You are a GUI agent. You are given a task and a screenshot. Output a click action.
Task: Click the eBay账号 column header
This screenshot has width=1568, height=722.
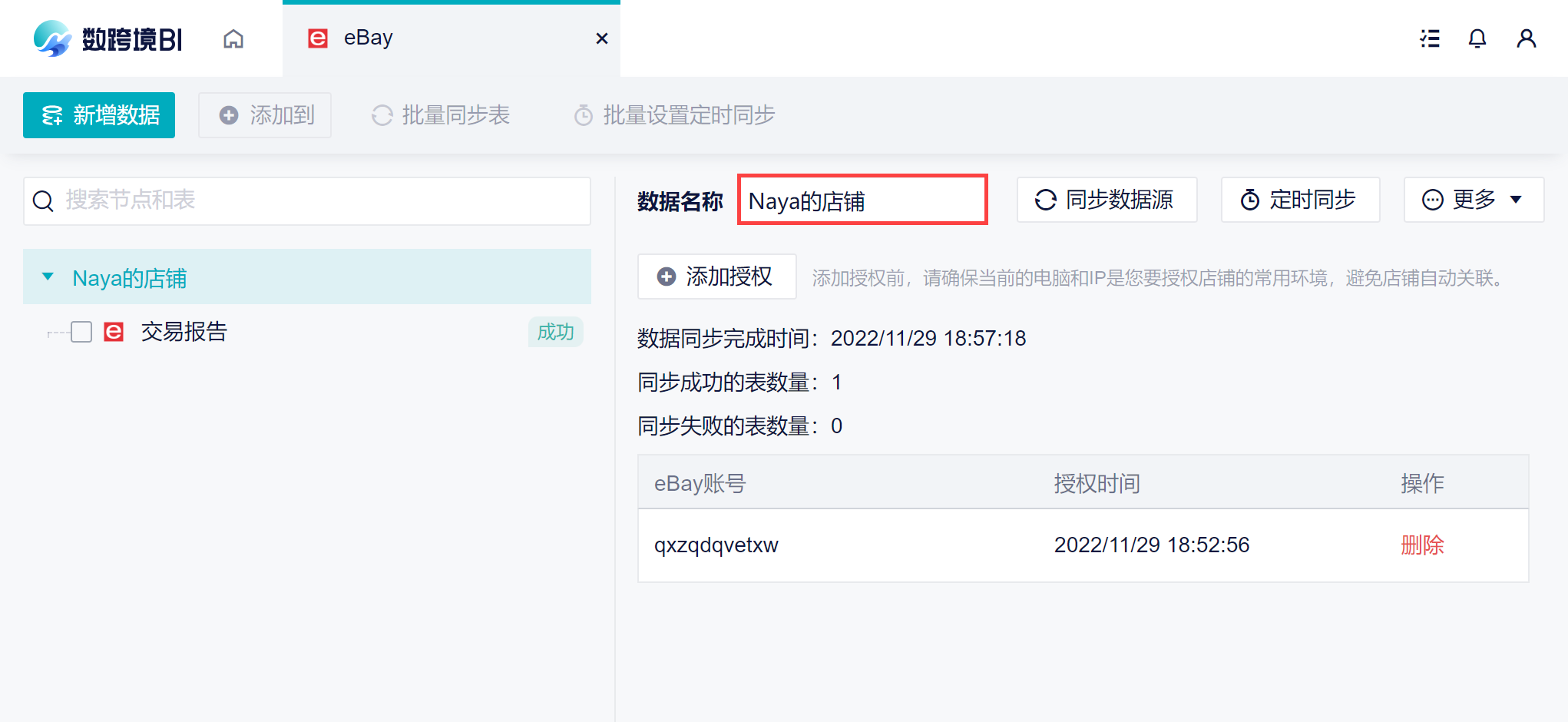[x=700, y=483]
